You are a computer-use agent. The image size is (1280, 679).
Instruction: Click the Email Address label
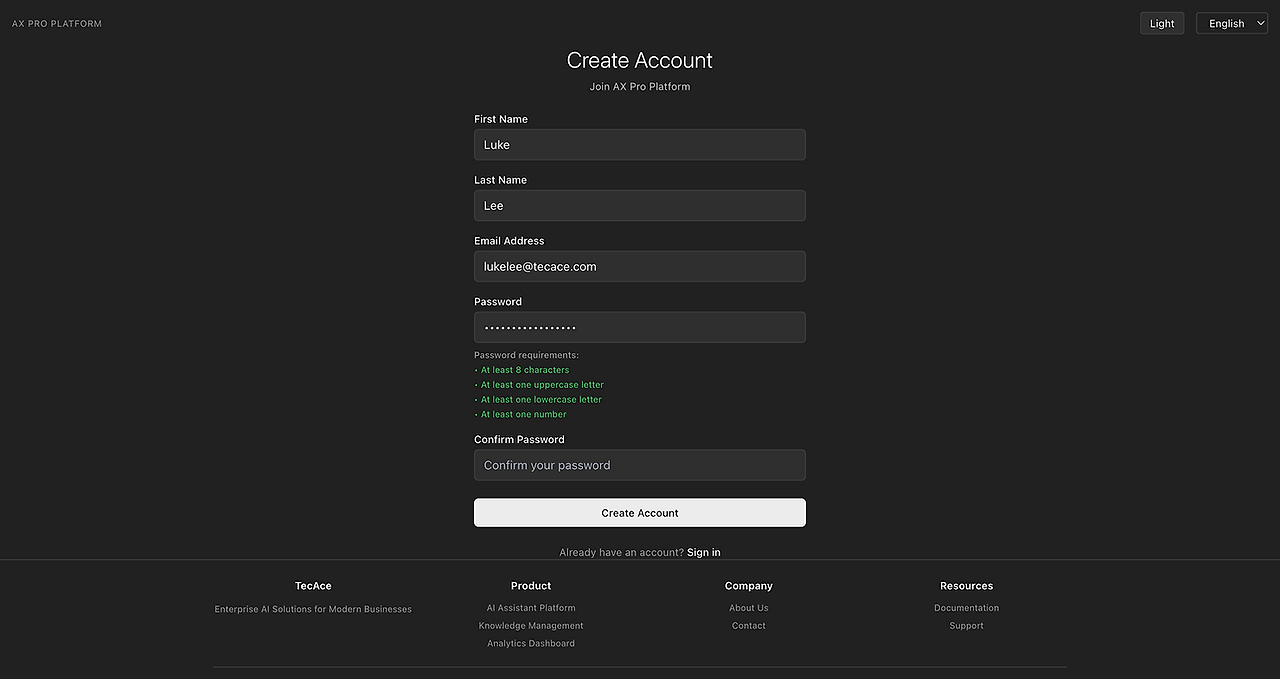(509, 241)
